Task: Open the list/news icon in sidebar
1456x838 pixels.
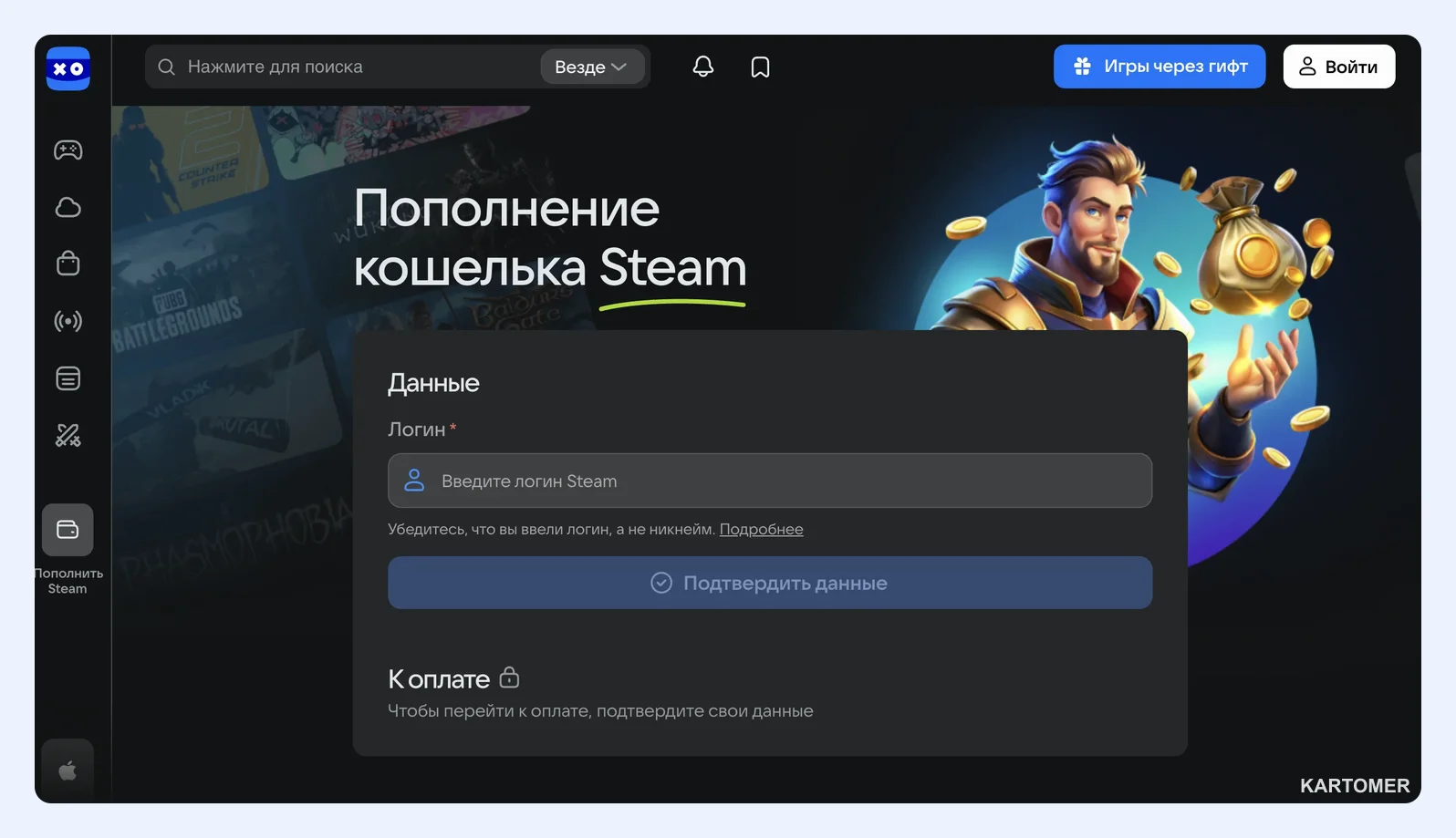Action: click(68, 378)
